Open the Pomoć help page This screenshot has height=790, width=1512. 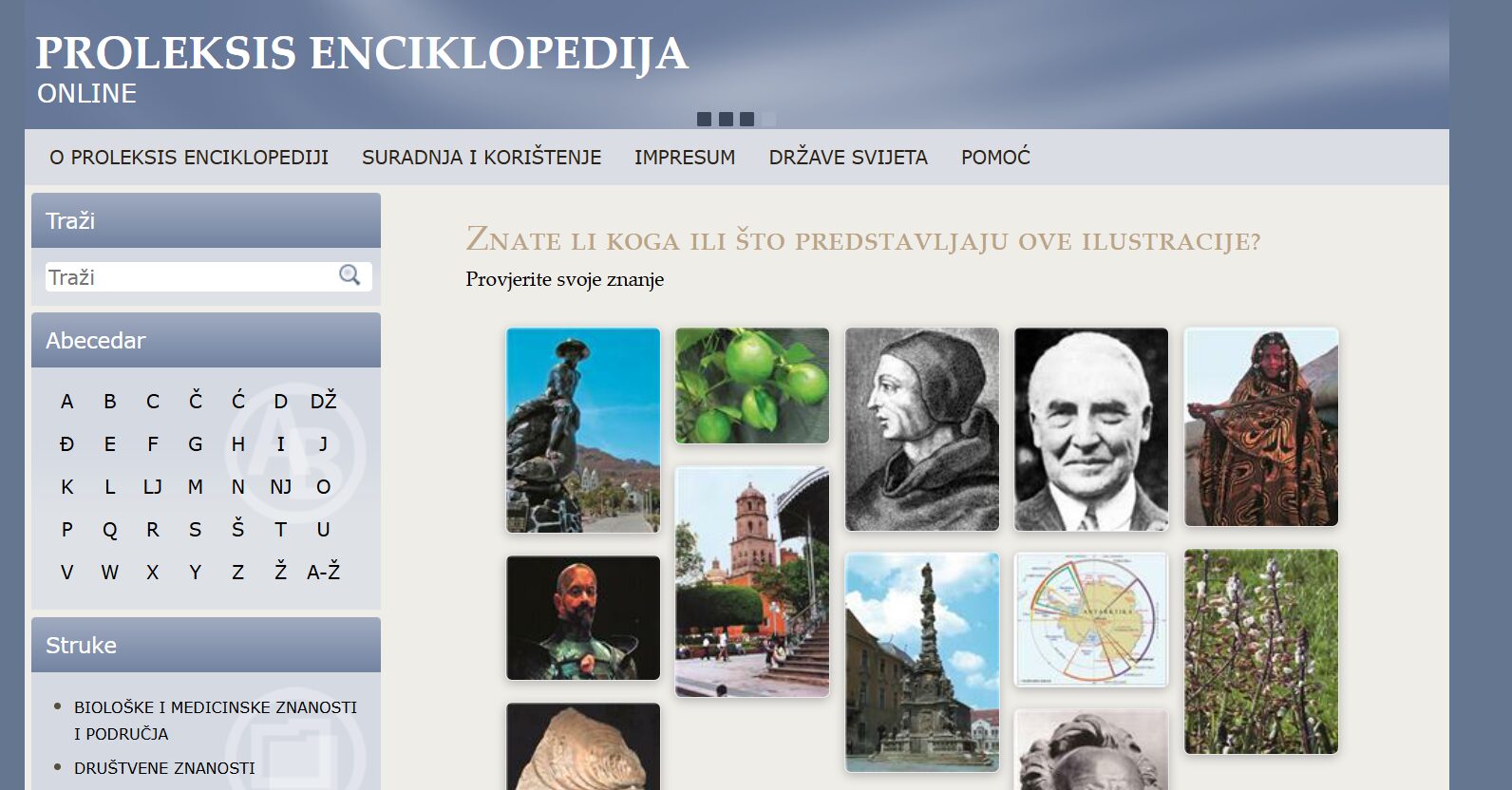pyautogui.click(x=995, y=158)
